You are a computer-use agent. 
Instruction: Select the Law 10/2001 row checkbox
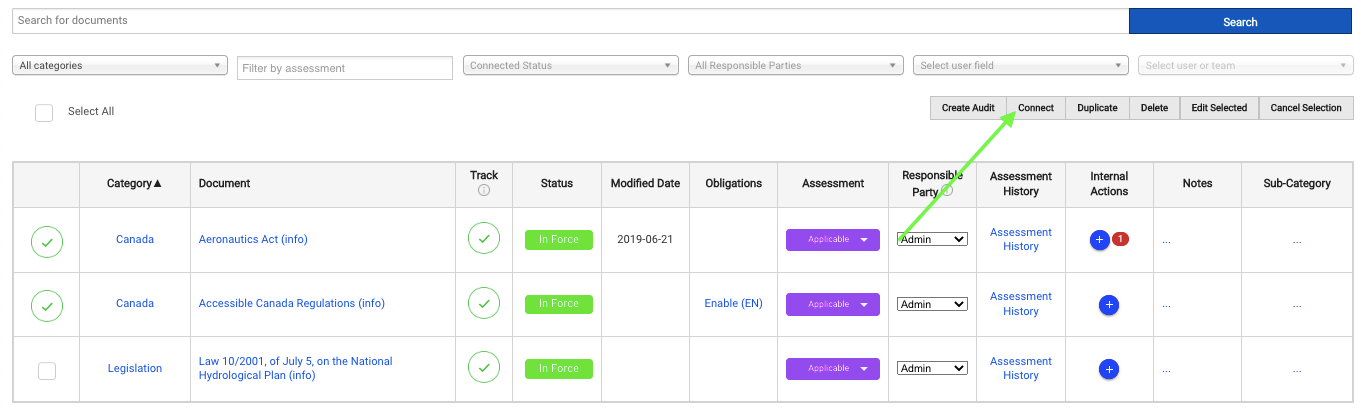point(47,371)
